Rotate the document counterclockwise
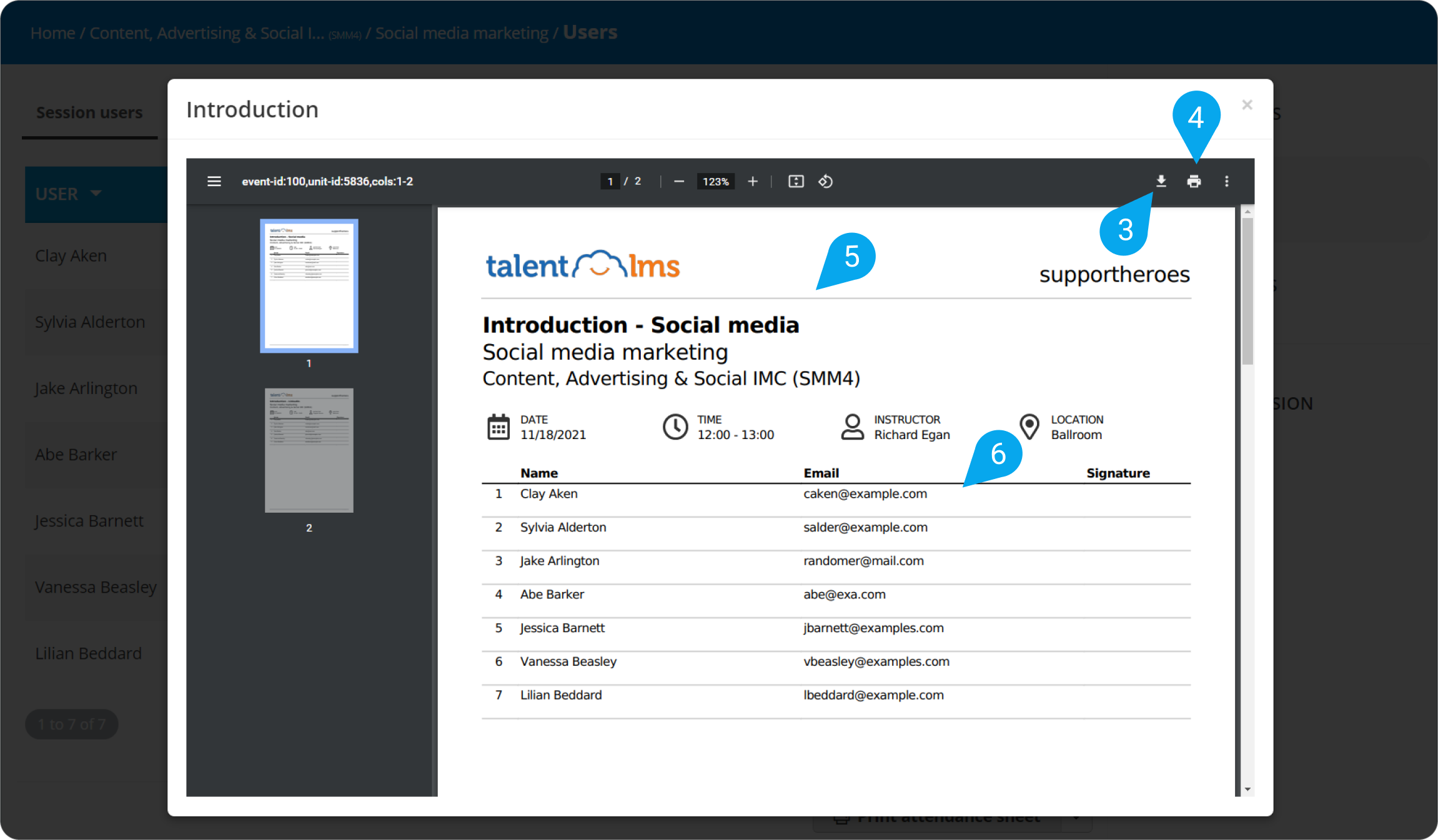The width and height of the screenshot is (1438, 840). (826, 181)
